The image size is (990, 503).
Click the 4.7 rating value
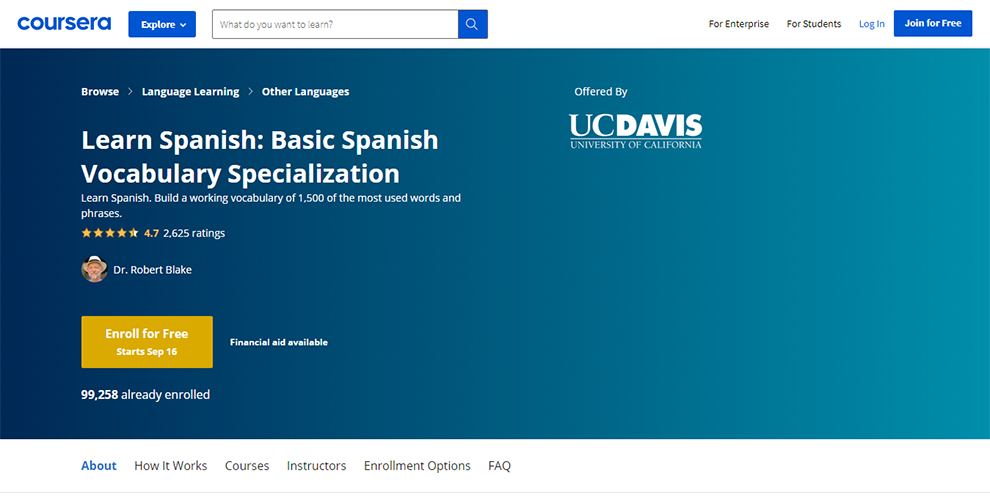pyautogui.click(x=152, y=233)
